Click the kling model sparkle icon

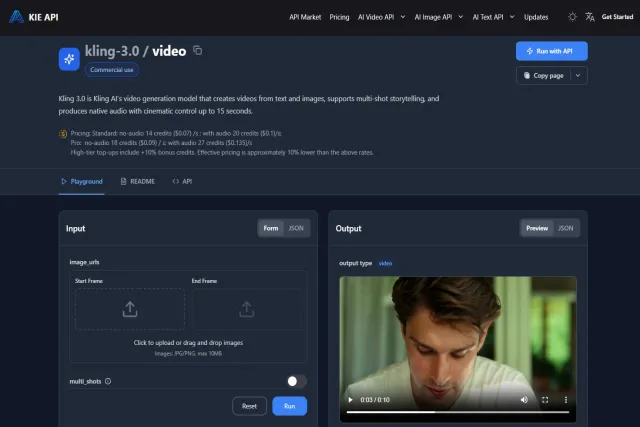(69, 59)
